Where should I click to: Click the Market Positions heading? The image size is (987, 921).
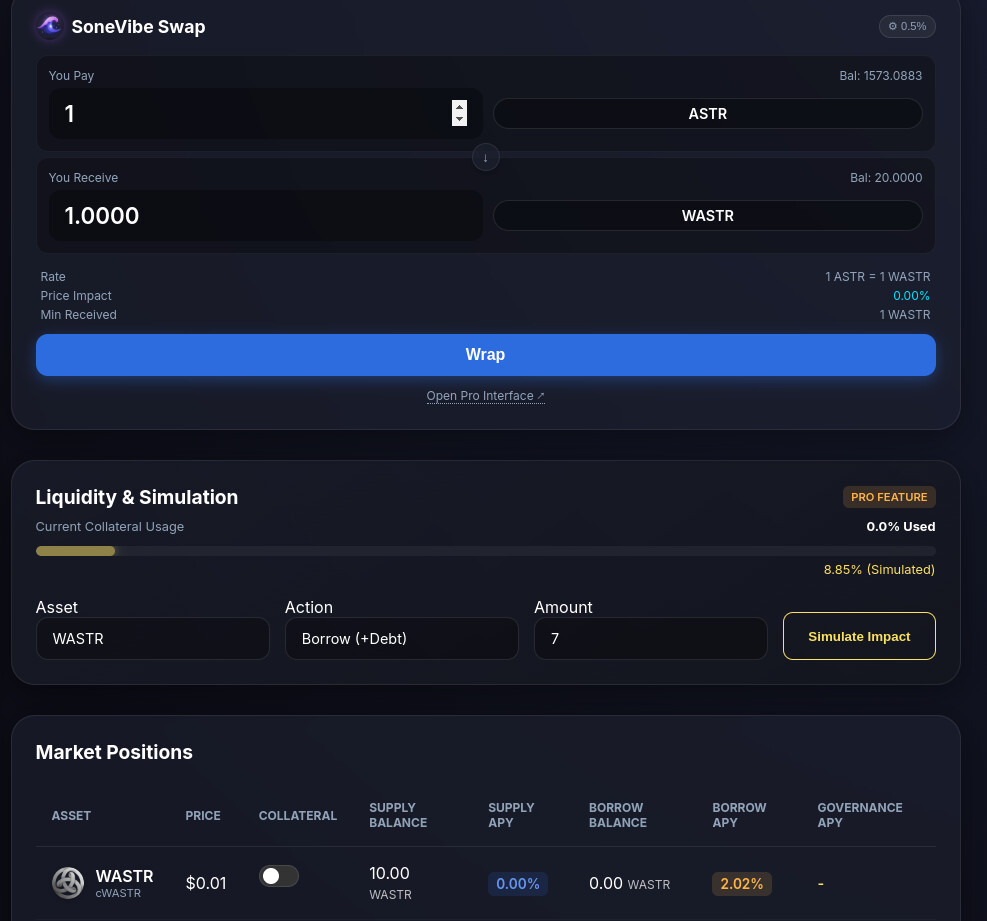pos(114,752)
